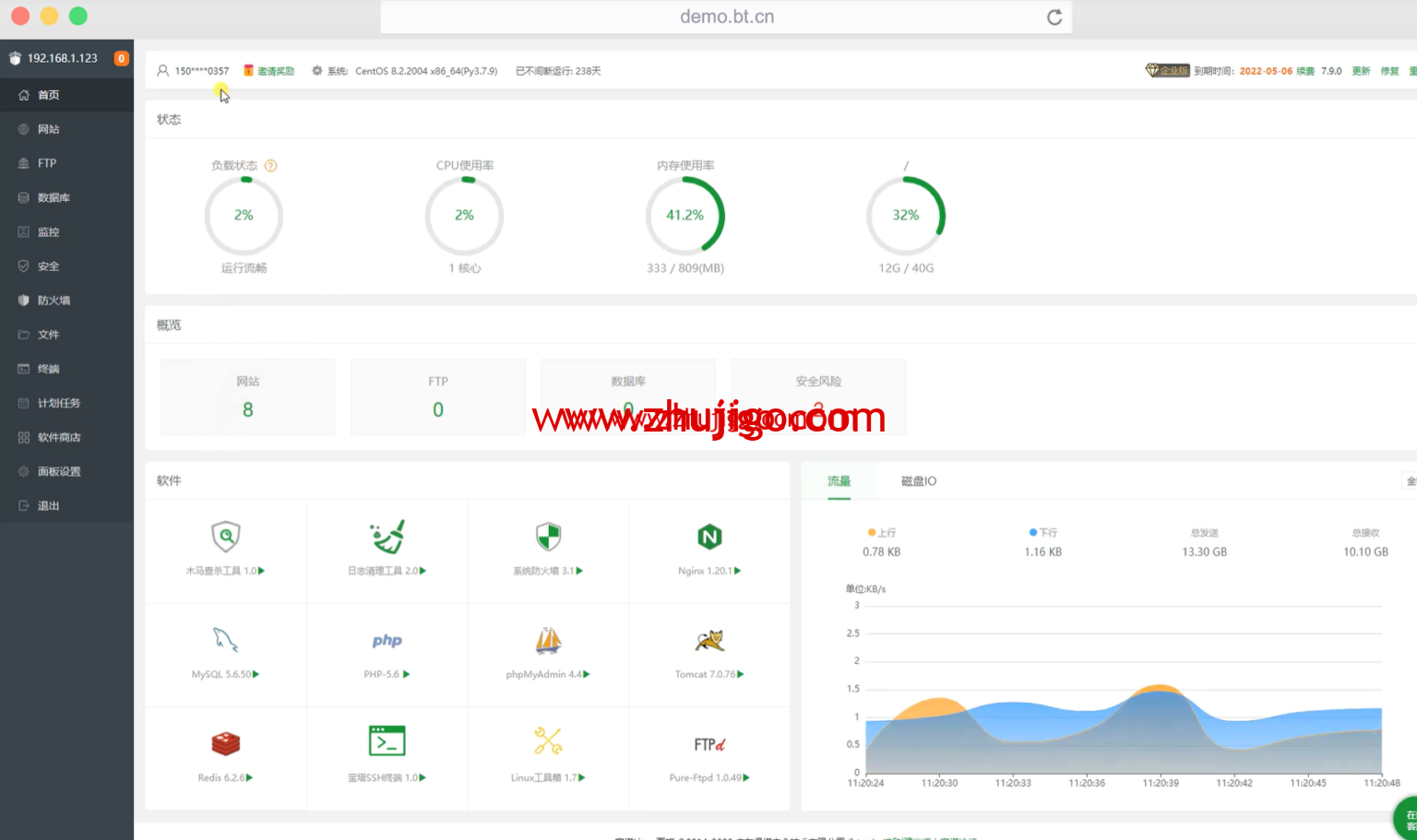The height and width of the screenshot is (840, 1417).
Task: Open 软件商店 in the sidebar
Action: pyautogui.click(x=59, y=437)
